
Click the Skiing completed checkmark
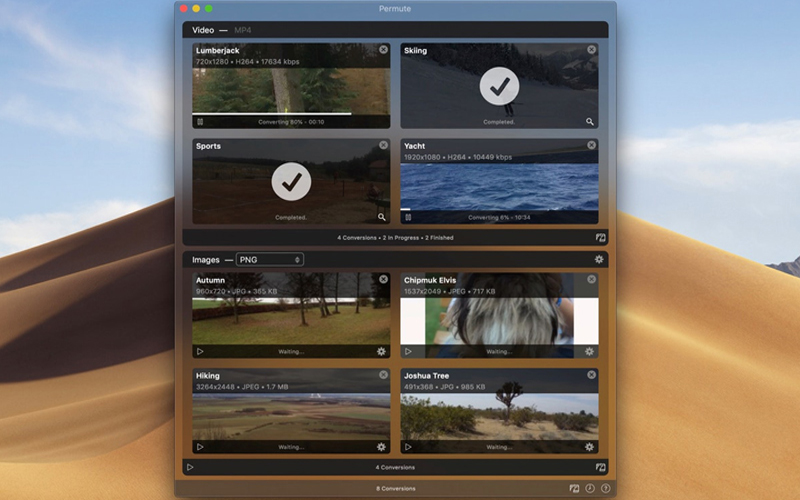pos(499,86)
